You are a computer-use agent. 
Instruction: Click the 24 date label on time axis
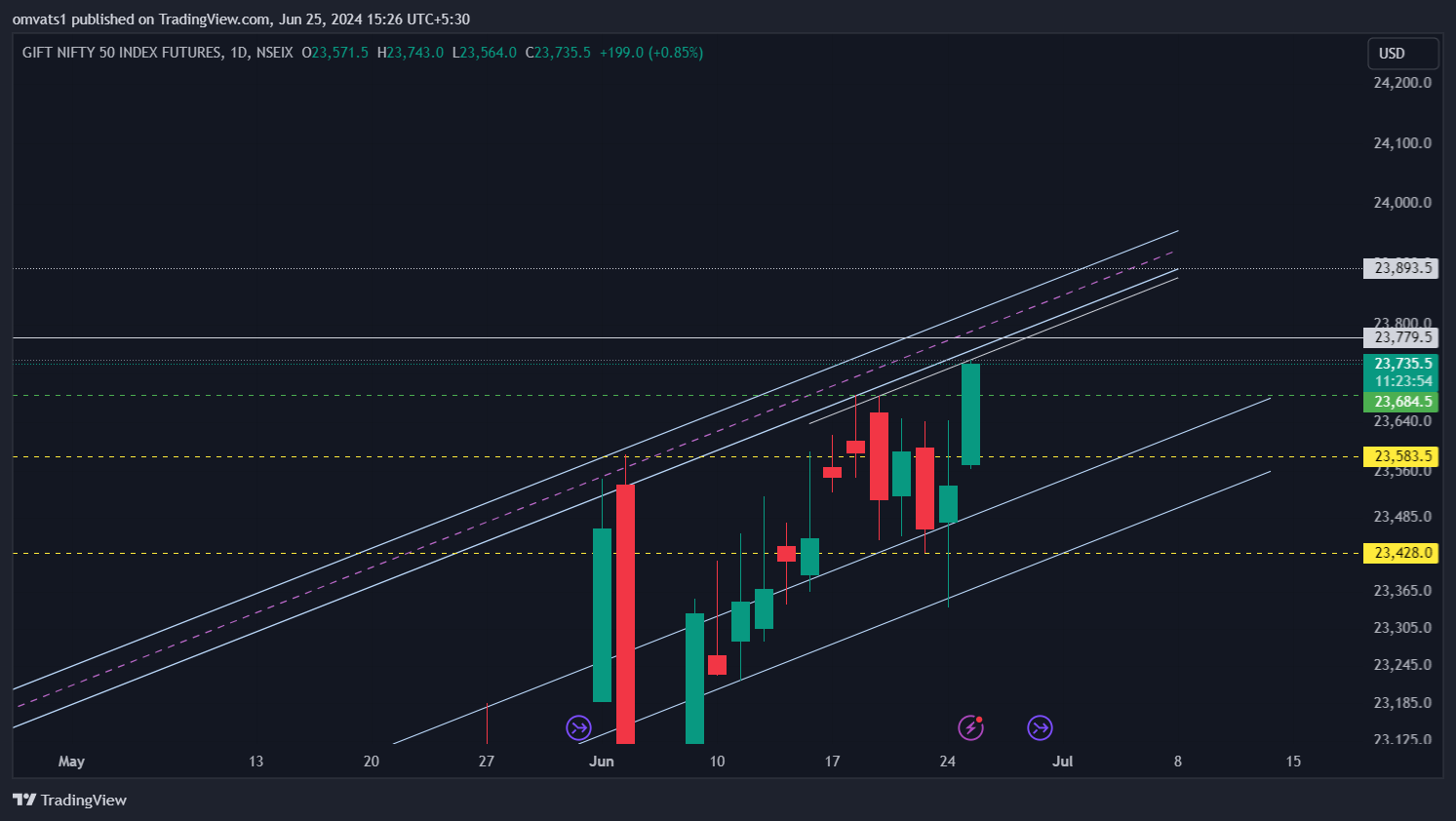point(947,762)
